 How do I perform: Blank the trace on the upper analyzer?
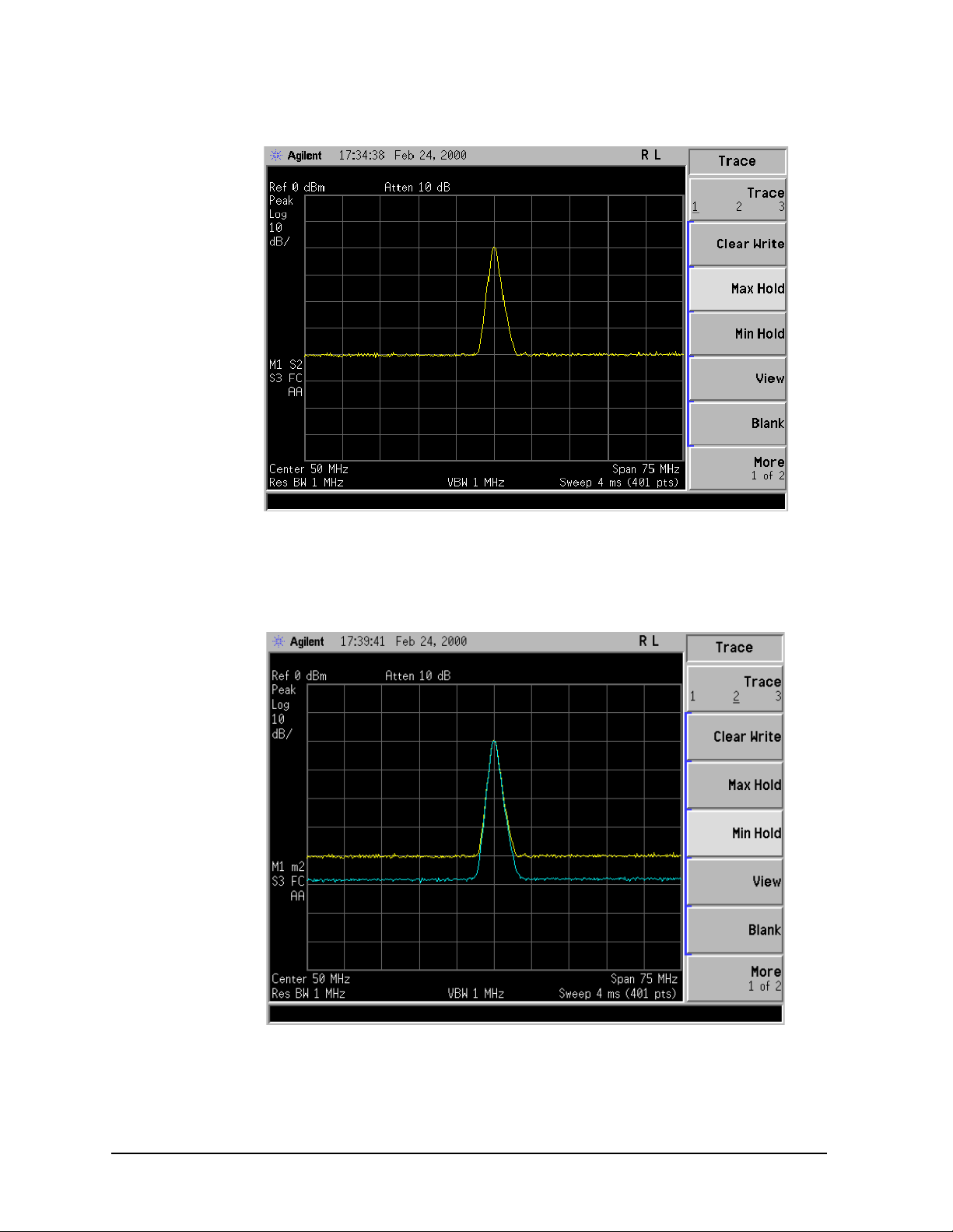coord(738,423)
